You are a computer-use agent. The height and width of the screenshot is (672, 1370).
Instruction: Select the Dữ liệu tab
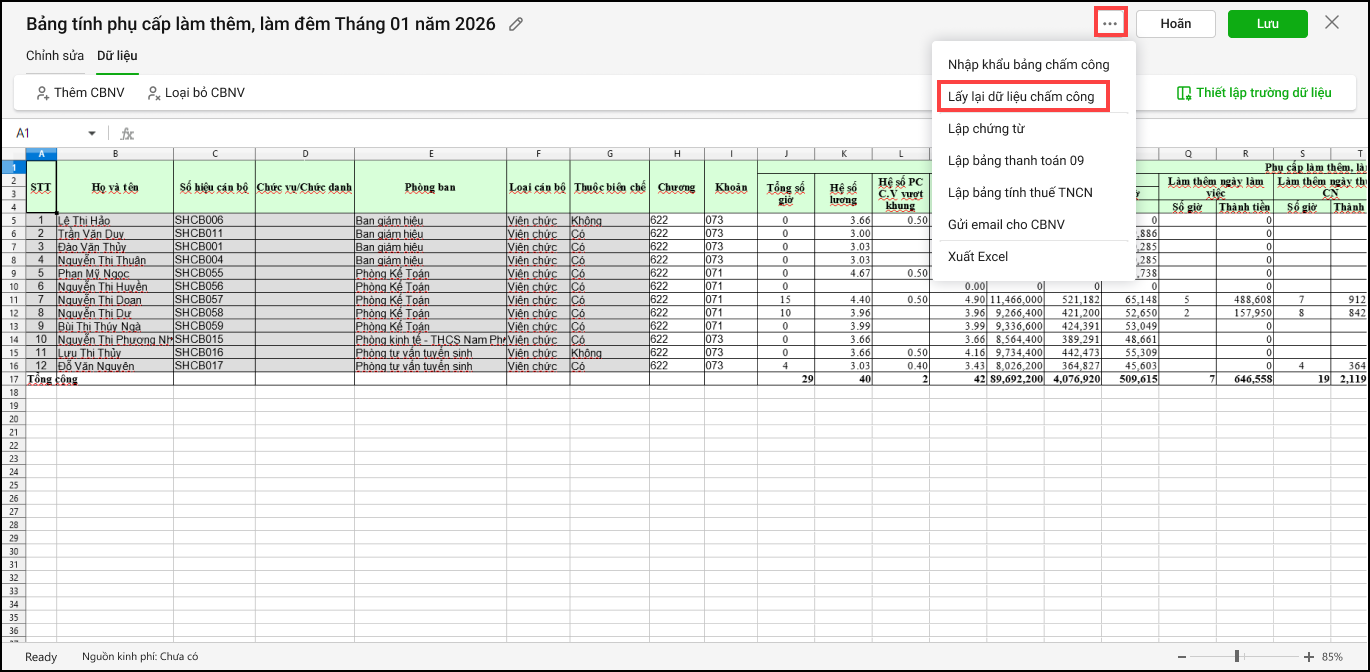click(x=117, y=55)
